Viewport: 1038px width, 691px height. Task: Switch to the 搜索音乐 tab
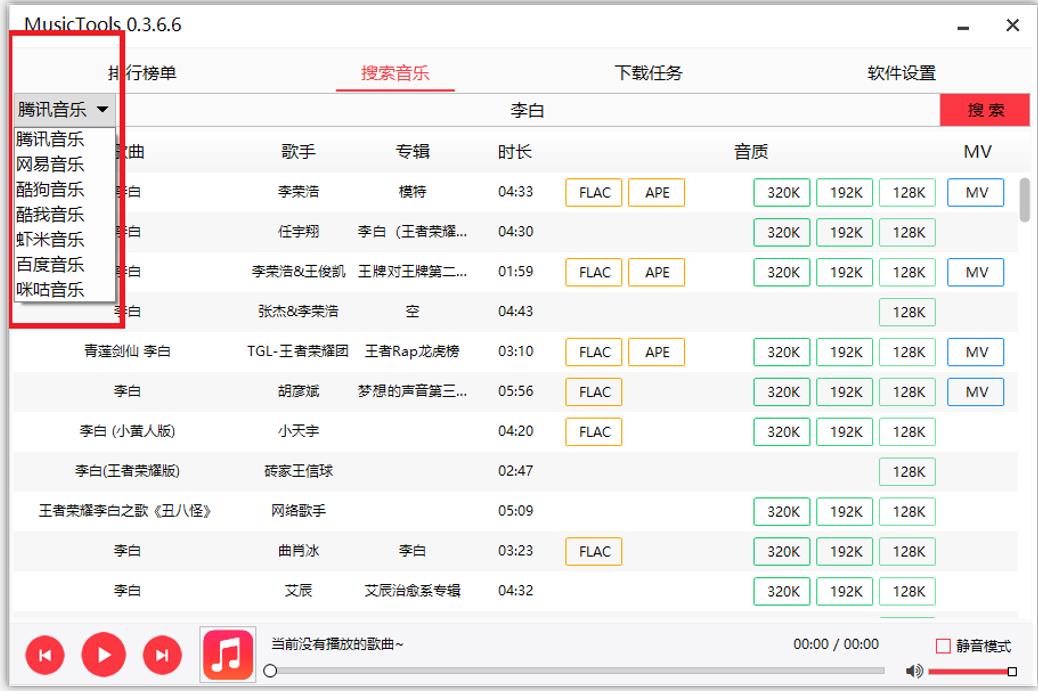(395, 73)
